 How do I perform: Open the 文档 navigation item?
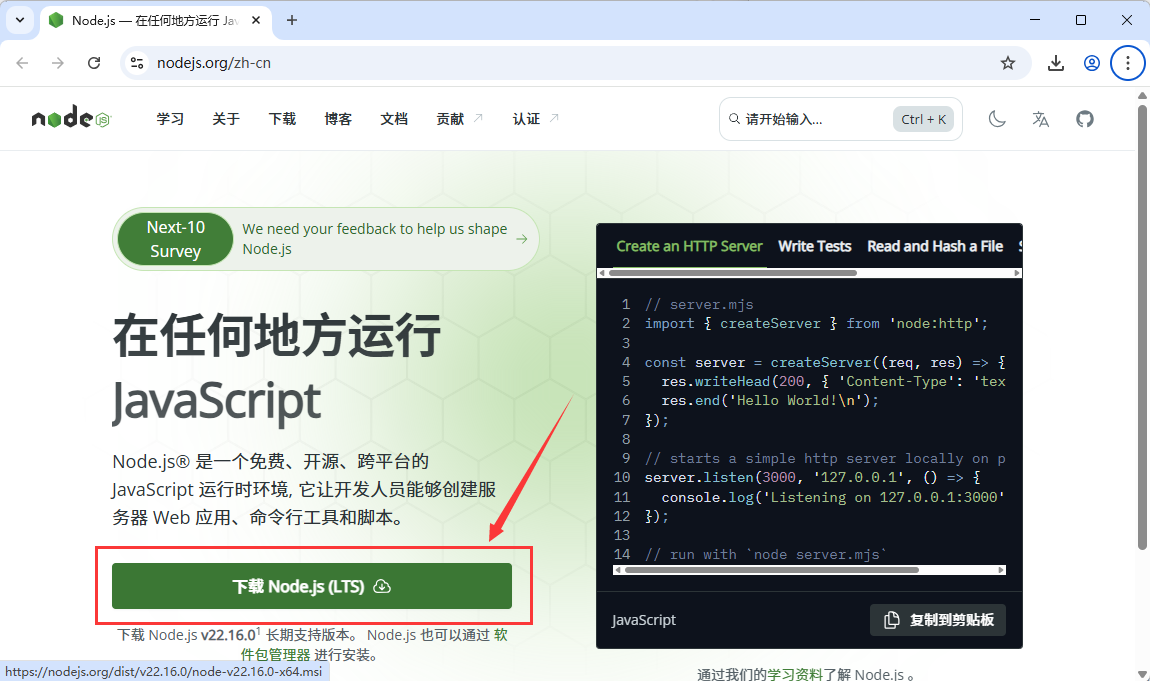pos(394,118)
